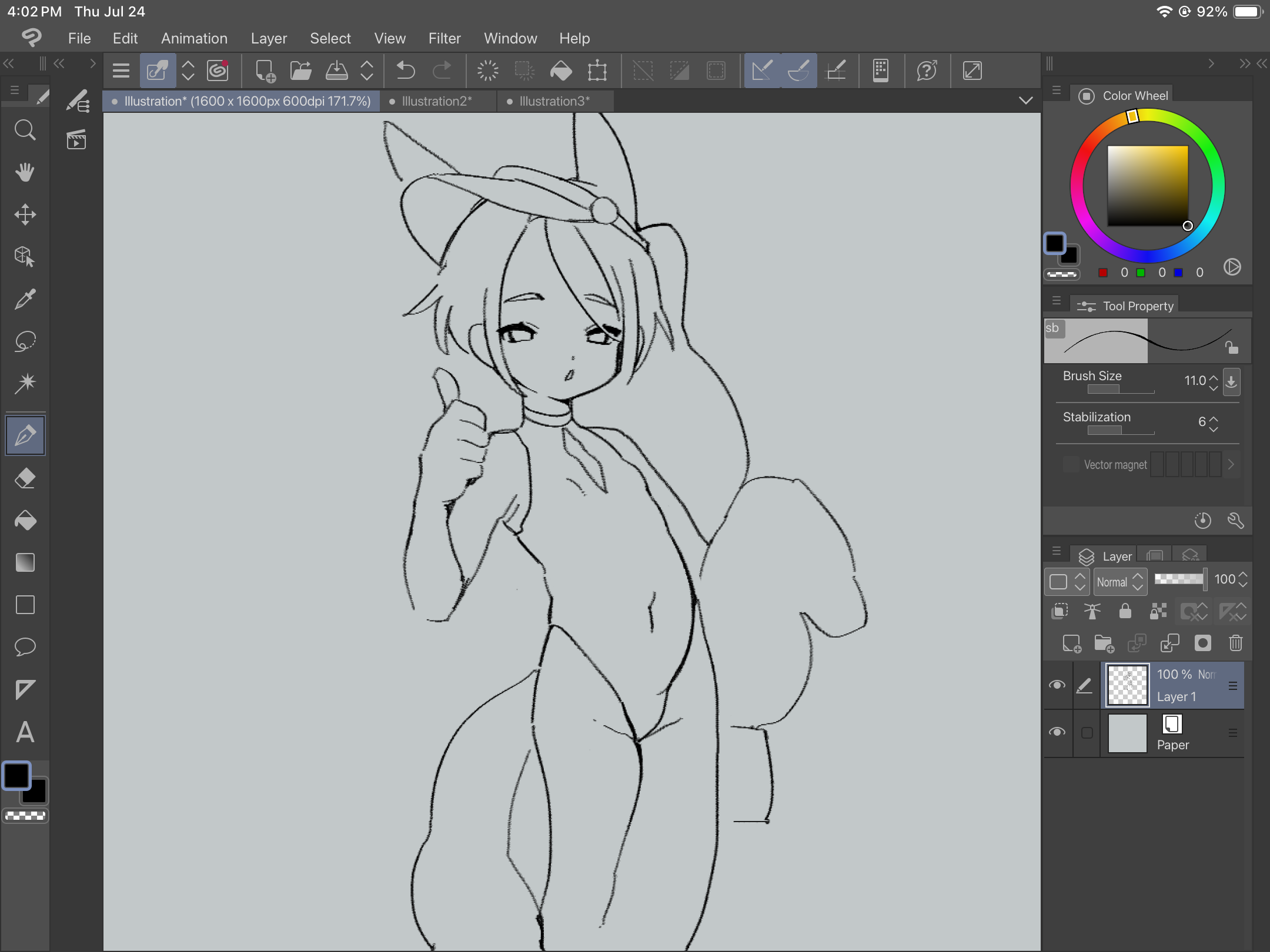Switch to the Illustration3* tab
1270x952 pixels.
coord(555,101)
